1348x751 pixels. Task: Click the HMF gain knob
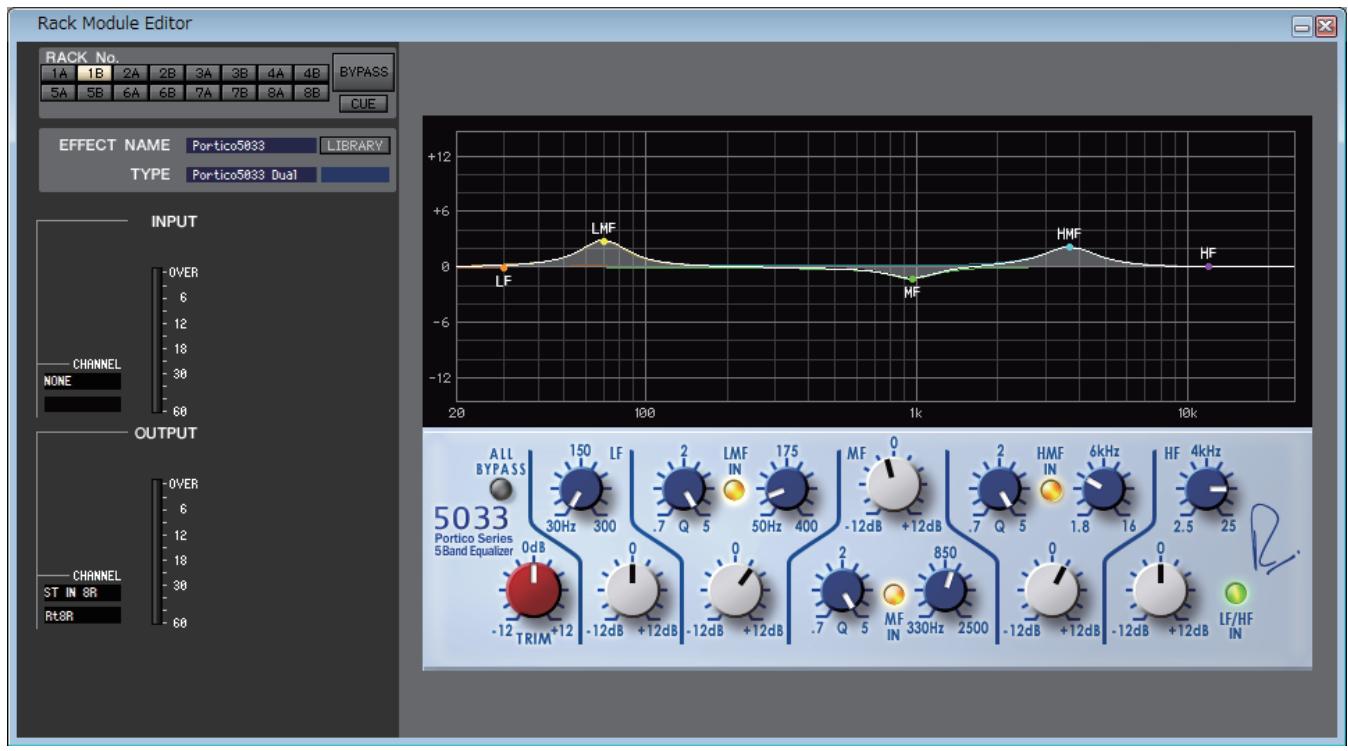coord(1052,591)
